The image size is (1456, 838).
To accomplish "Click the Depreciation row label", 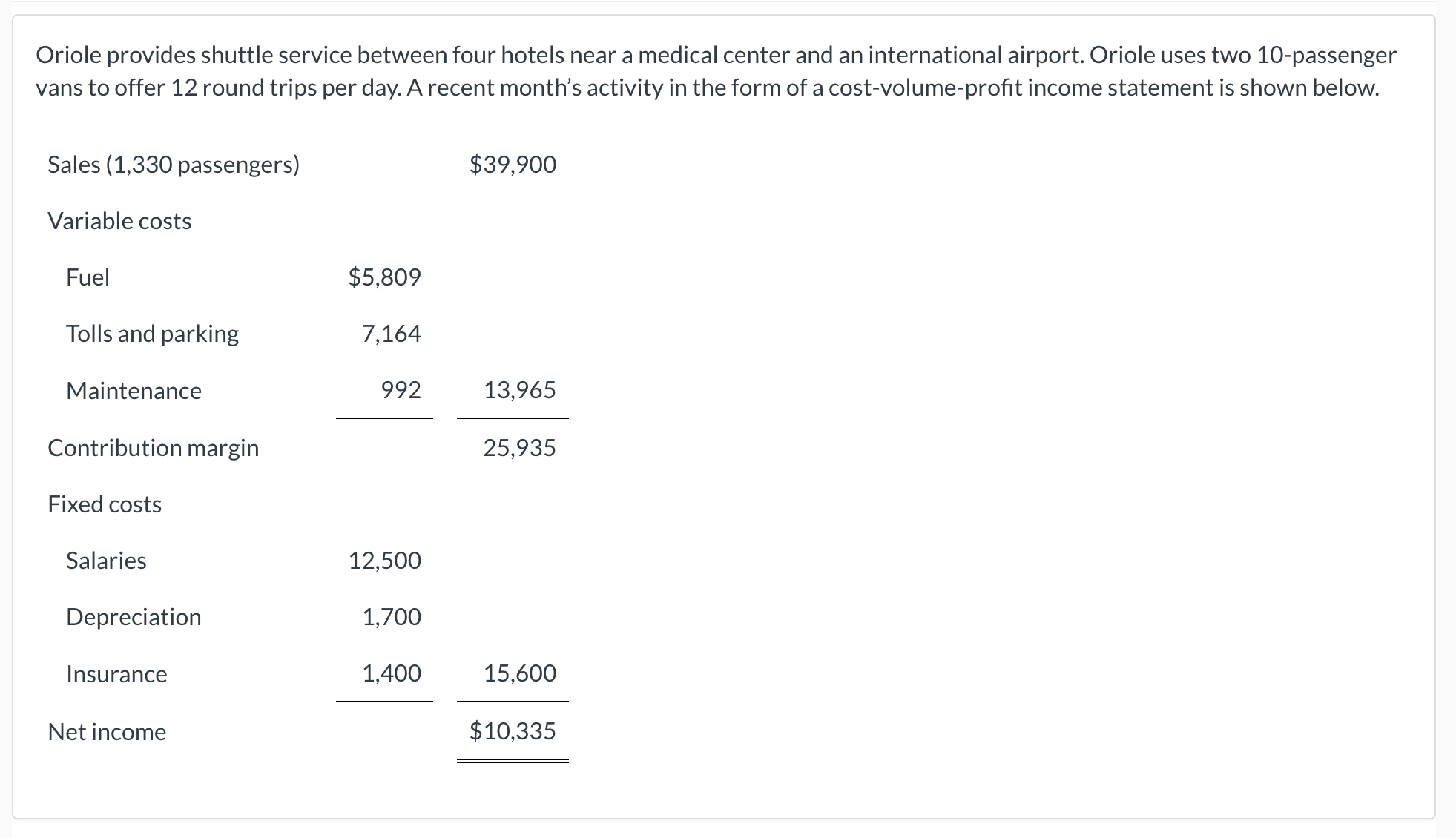I will [134, 617].
